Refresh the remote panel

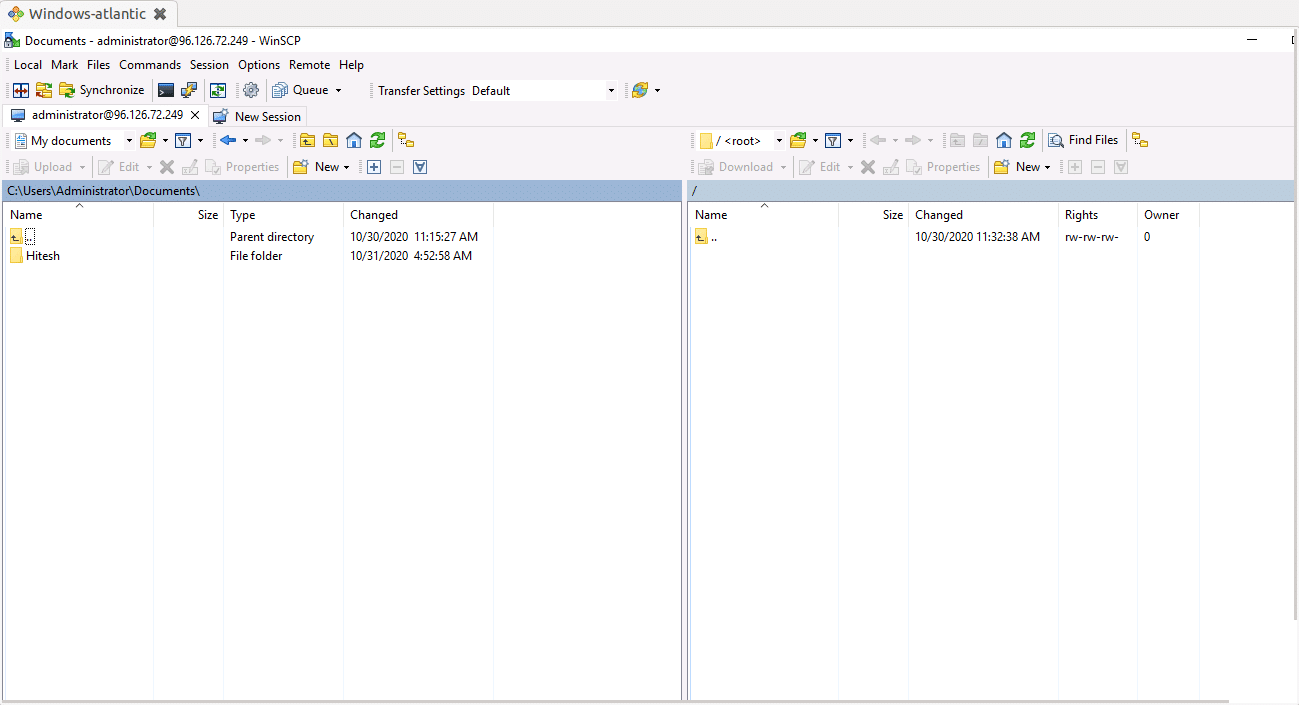point(1027,140)
